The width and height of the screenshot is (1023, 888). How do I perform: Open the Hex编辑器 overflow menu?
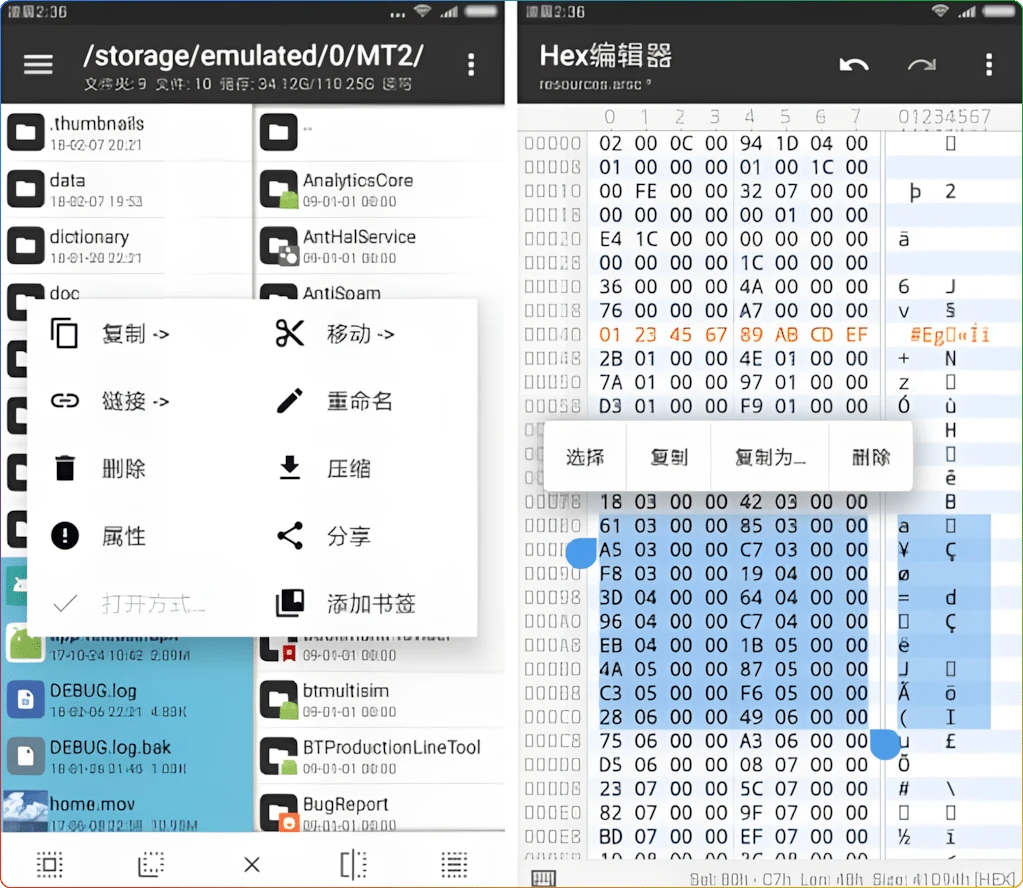point(989,62)
